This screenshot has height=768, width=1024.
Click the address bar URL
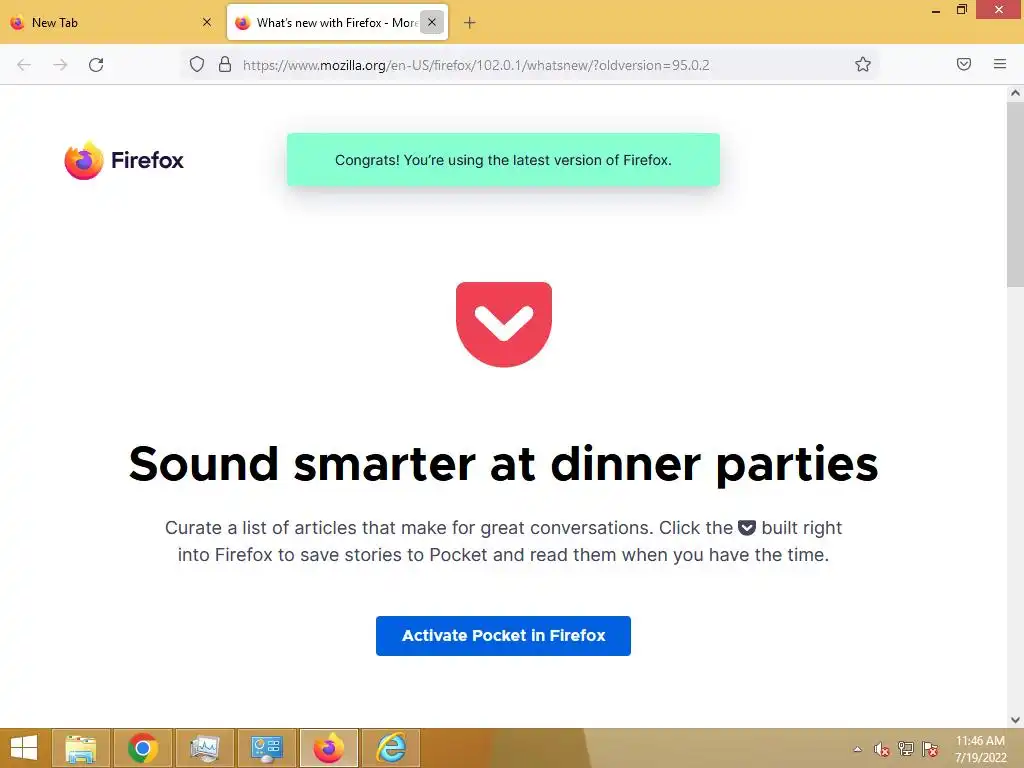point(475,65)
